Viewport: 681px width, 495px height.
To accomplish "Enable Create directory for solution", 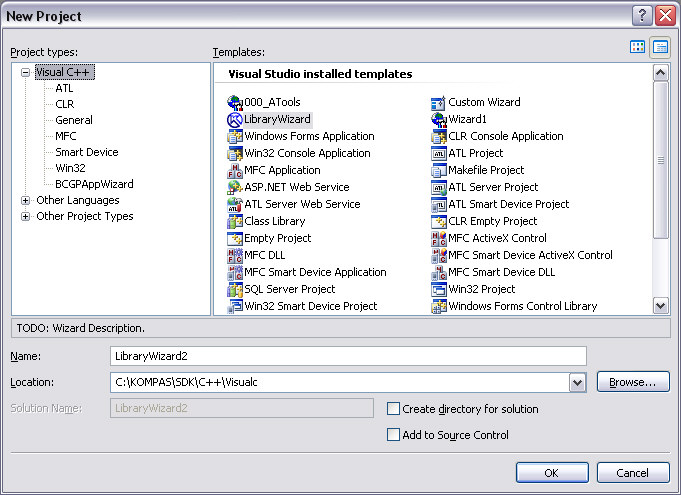I will (x=394, y=409).
